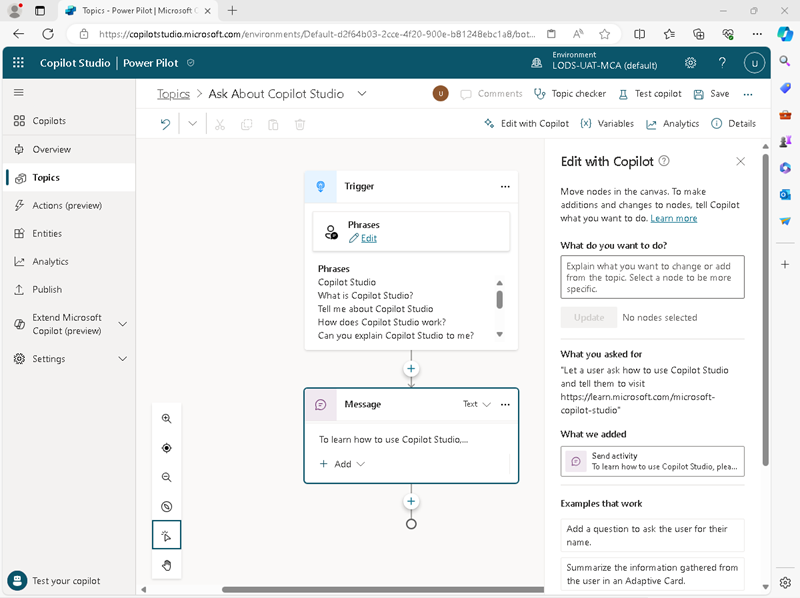Expand Extend Microsoft Copilot section
The width and height of the screenshot is (800, 598).
[x=123, y=324]
